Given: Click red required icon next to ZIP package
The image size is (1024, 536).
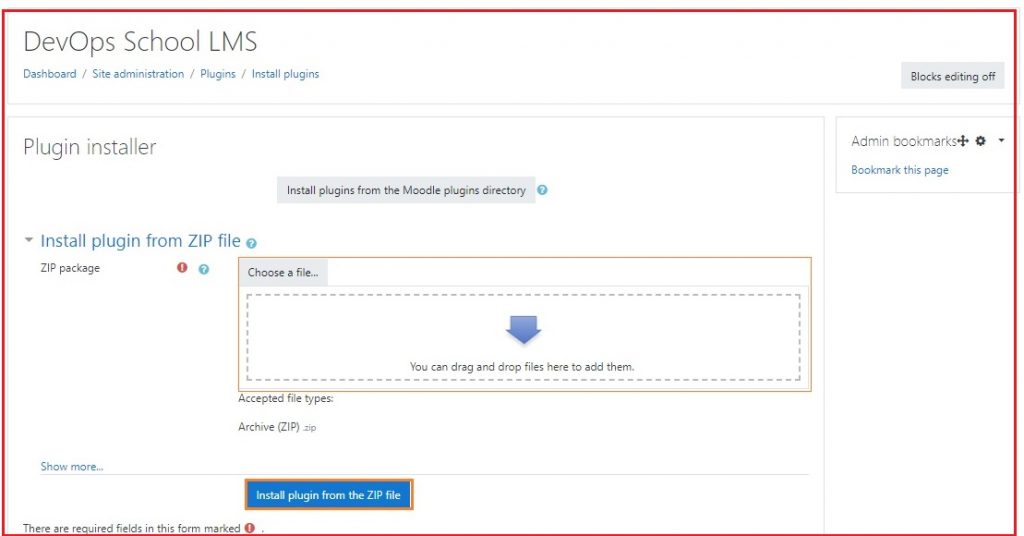Looking at the screenshot, I should pos(182,268).
